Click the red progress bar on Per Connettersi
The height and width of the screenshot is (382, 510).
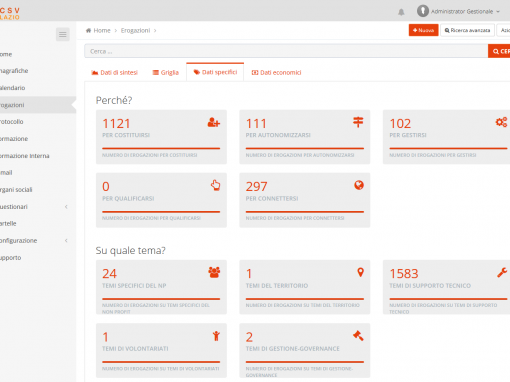[x=305, y=212]
